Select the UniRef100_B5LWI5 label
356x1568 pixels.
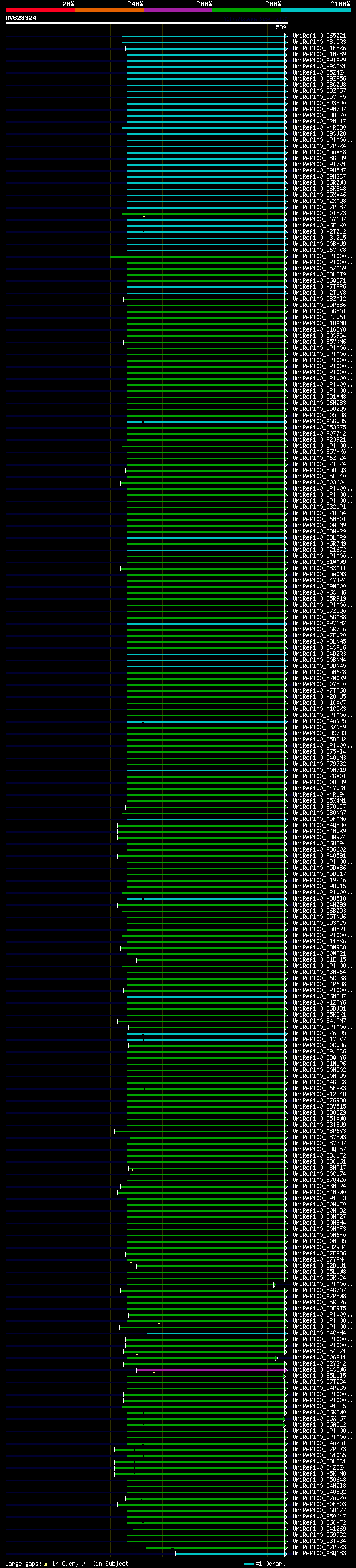(x=319, y=1376)
